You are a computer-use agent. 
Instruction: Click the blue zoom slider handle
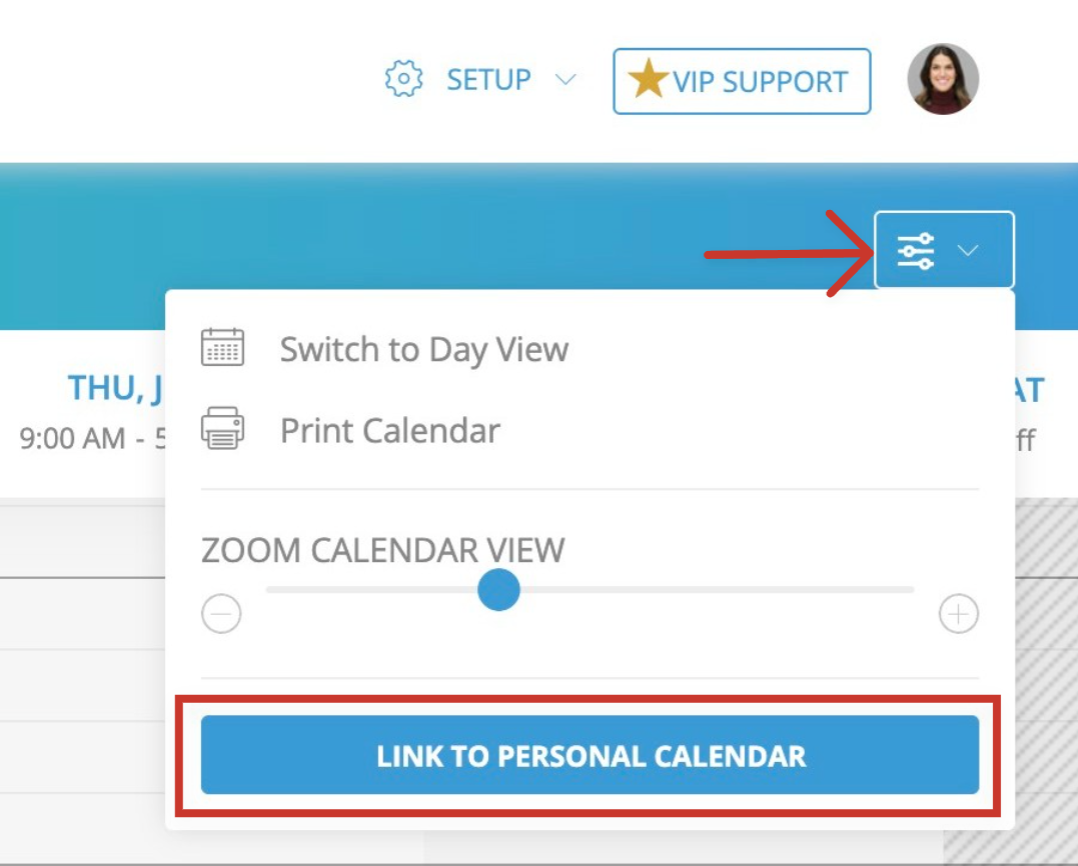tap(497, 591)
